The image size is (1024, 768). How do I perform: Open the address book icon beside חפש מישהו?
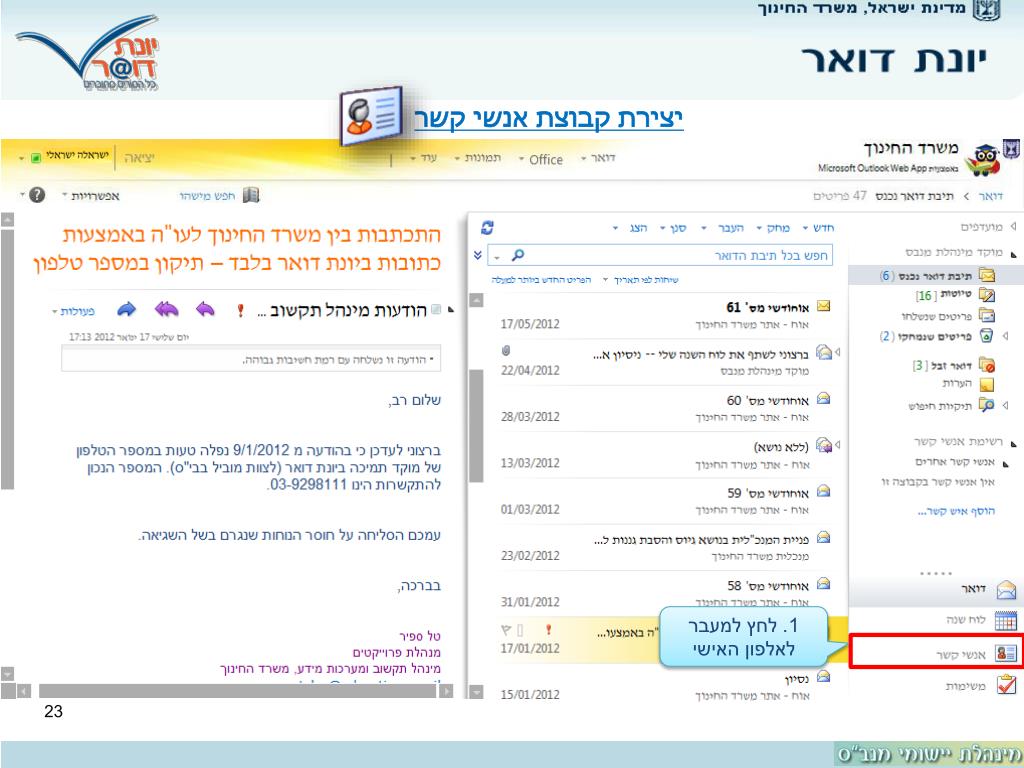[251, 195]
